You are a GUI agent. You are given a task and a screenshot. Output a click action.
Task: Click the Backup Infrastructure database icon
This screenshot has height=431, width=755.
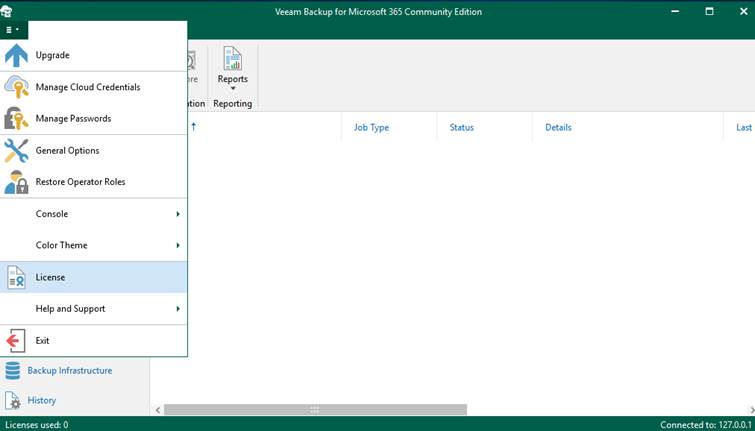pyautogui.click(x=13, y=371)
